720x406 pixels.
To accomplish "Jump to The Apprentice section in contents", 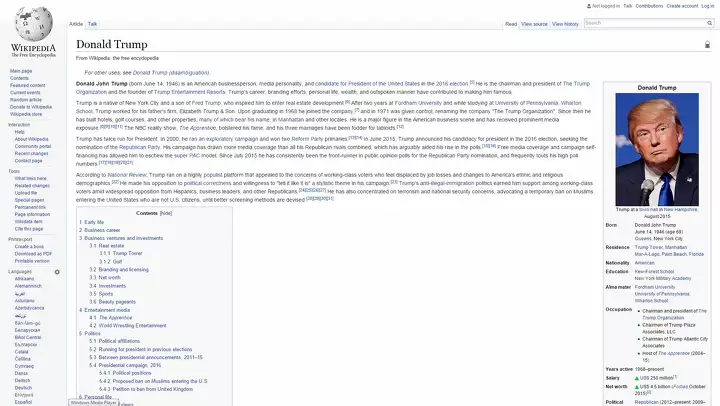I will coord(113,318).
